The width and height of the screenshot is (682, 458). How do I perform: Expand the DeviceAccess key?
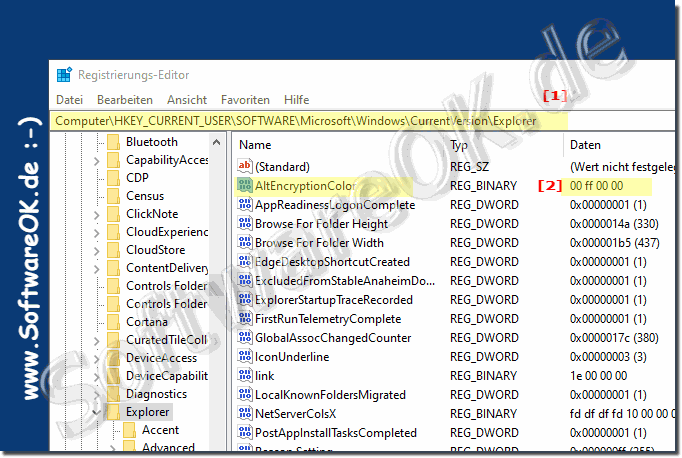97,359
